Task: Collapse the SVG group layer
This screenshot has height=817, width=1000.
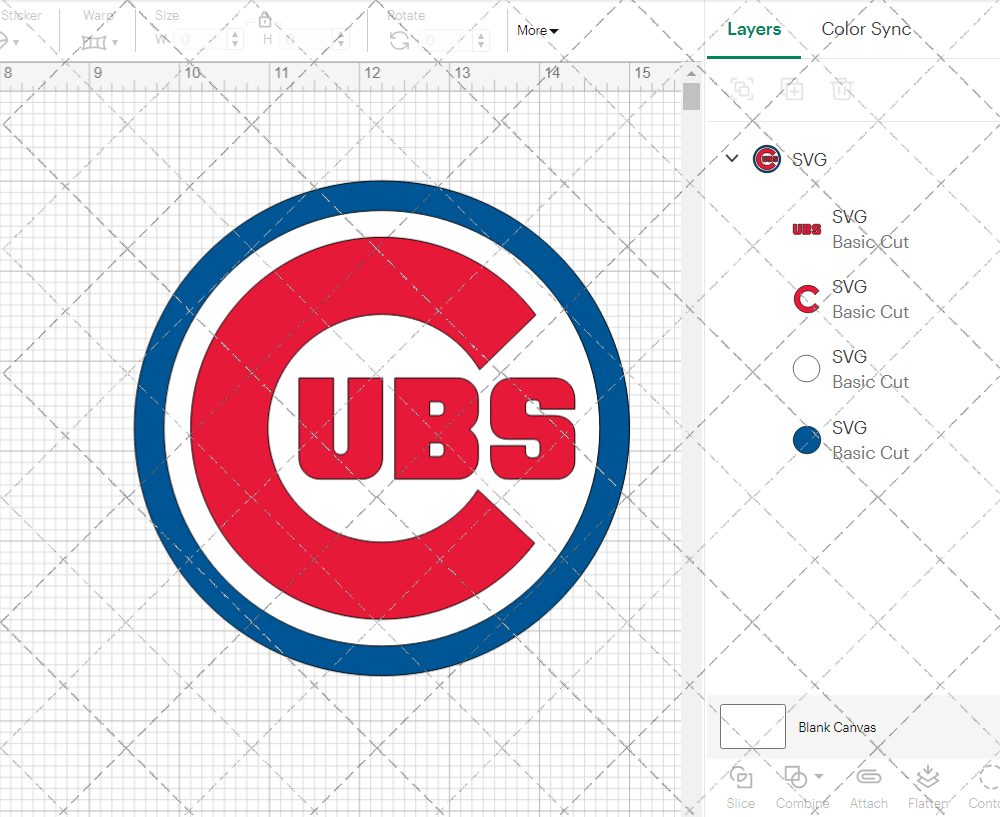Action: (x=732, y=158)
